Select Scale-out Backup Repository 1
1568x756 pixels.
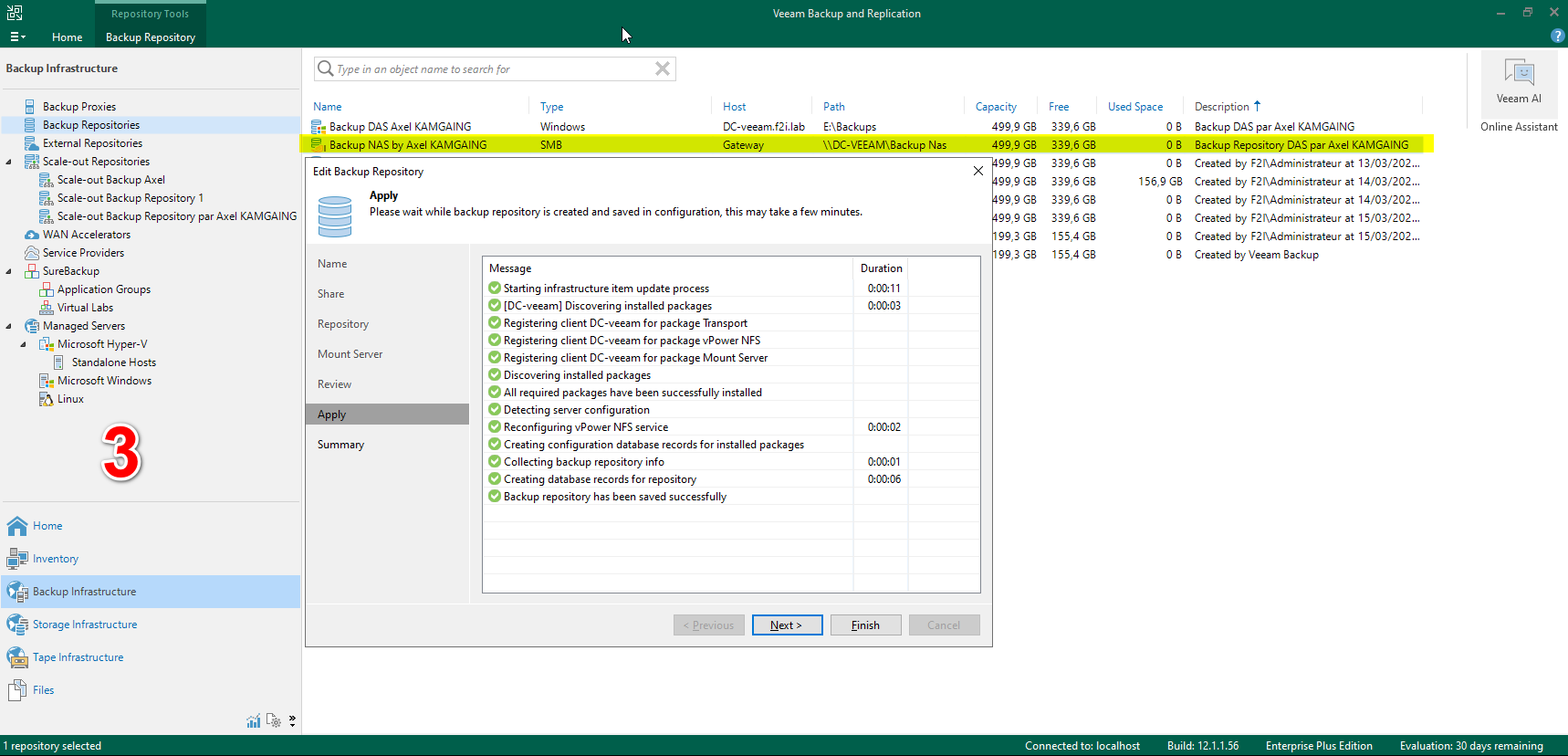(x=131, y=198)
